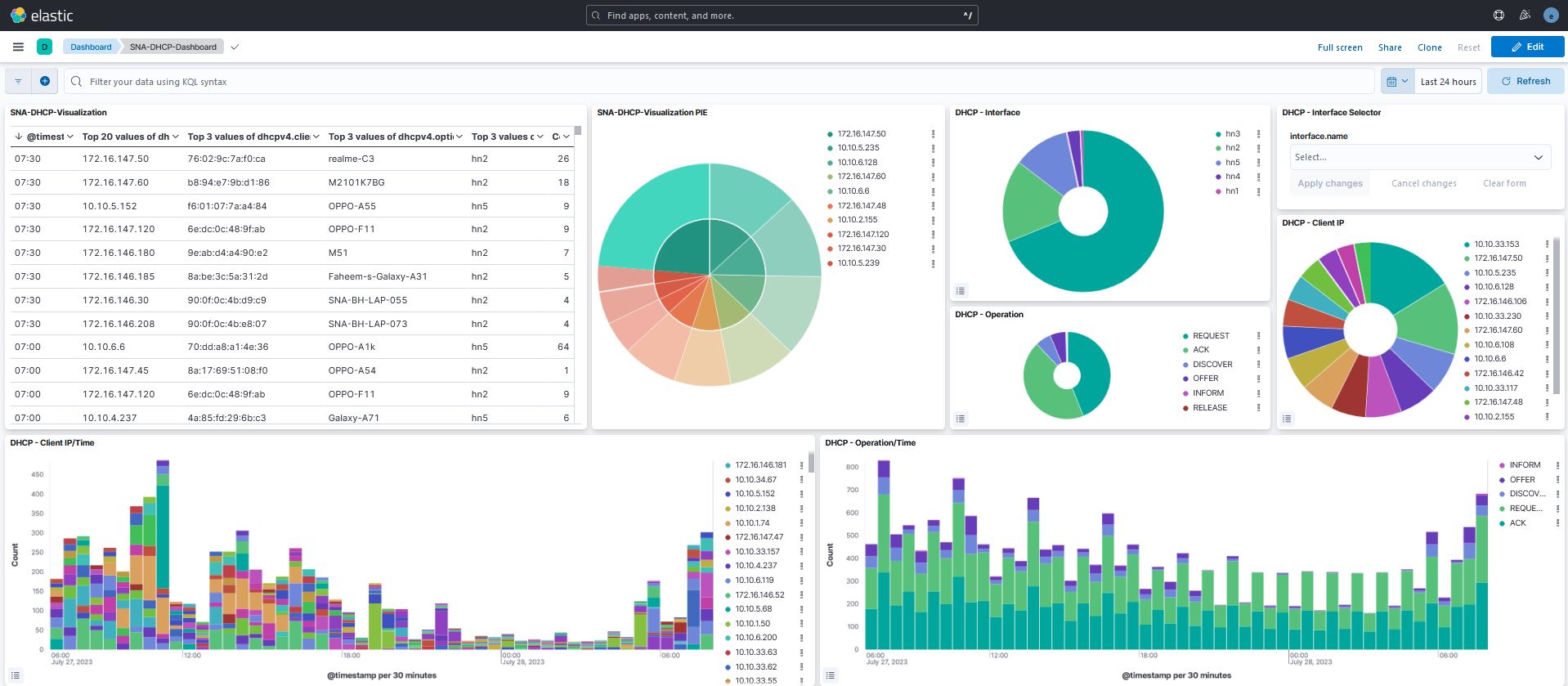Viewport: 1568px width, 686px height.
Task: Open the Share menu
Action: pyautogui.click(x=1389, y=47)
